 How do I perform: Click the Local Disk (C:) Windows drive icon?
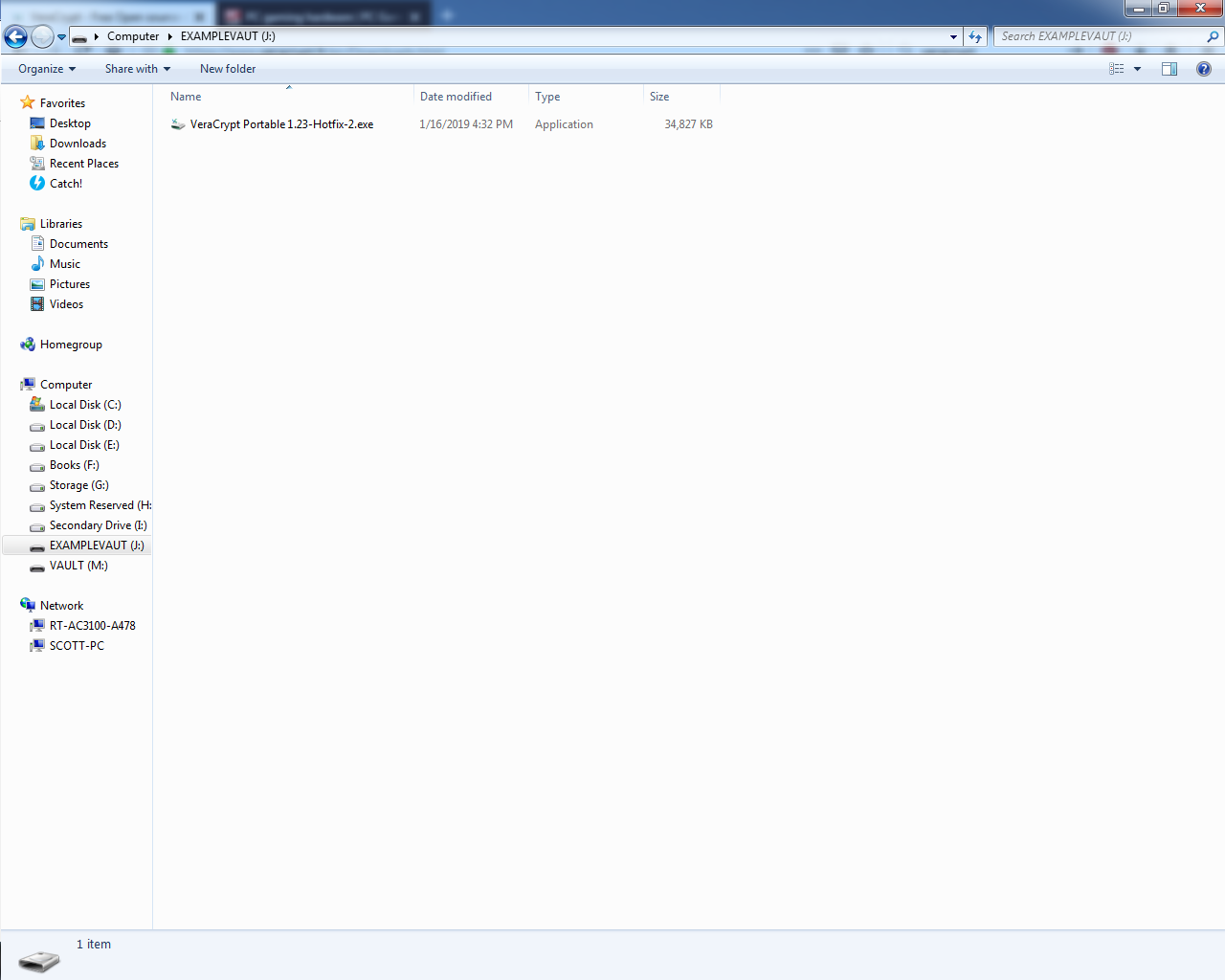37,405
